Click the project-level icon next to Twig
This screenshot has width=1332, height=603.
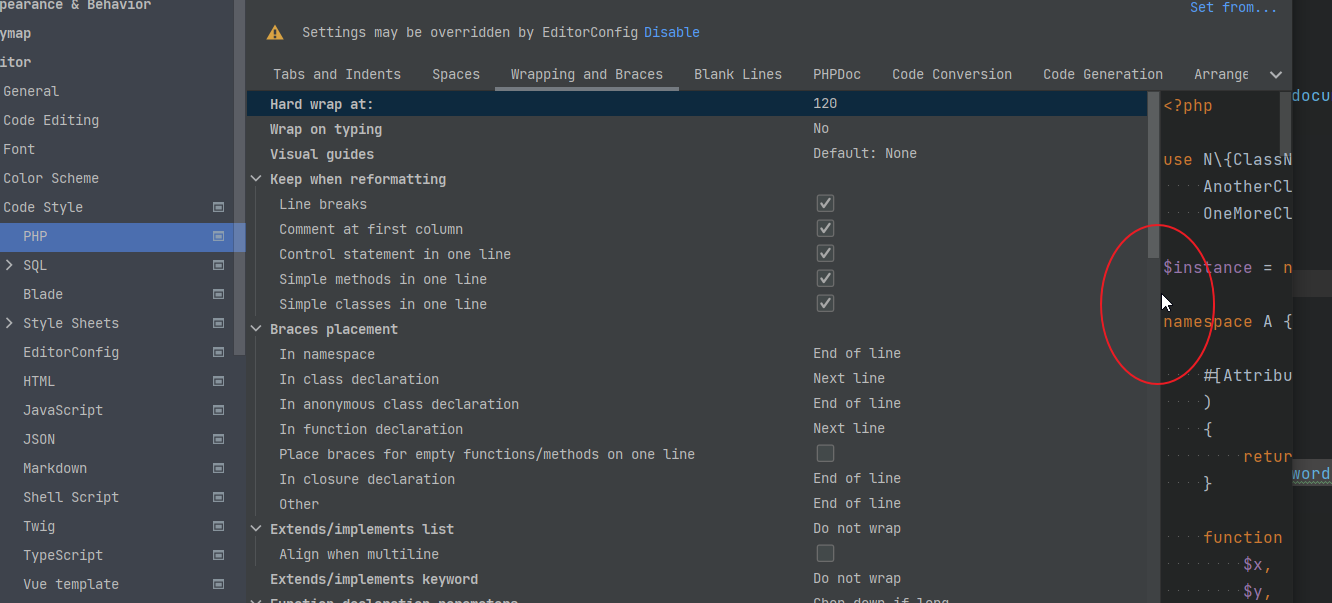point(218,526)
